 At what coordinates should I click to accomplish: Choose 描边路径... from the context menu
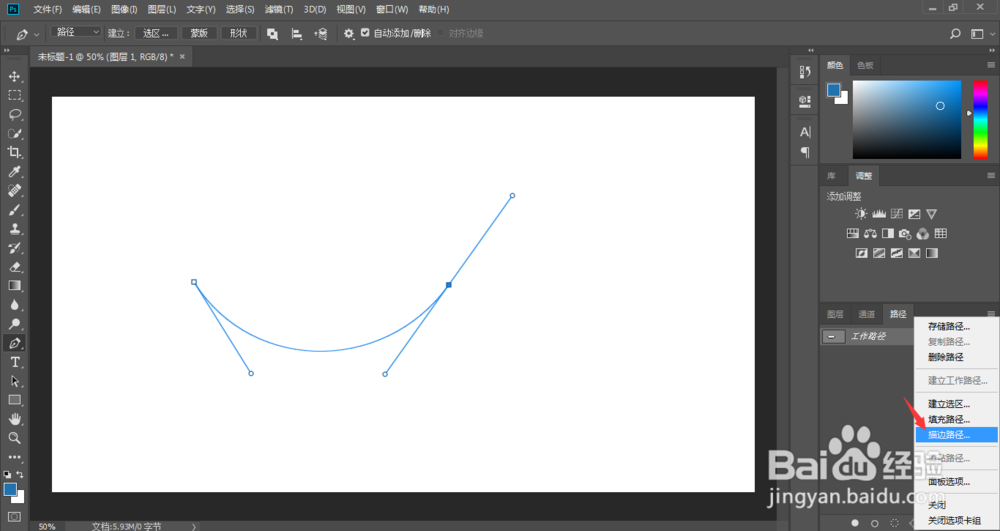(x=956, y=435)
